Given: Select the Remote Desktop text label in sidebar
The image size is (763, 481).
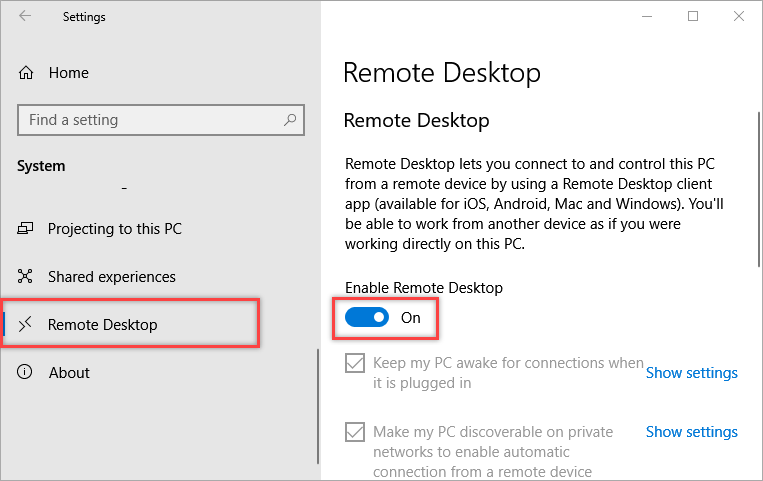Looking at the screenshot, I should [102, 325].
